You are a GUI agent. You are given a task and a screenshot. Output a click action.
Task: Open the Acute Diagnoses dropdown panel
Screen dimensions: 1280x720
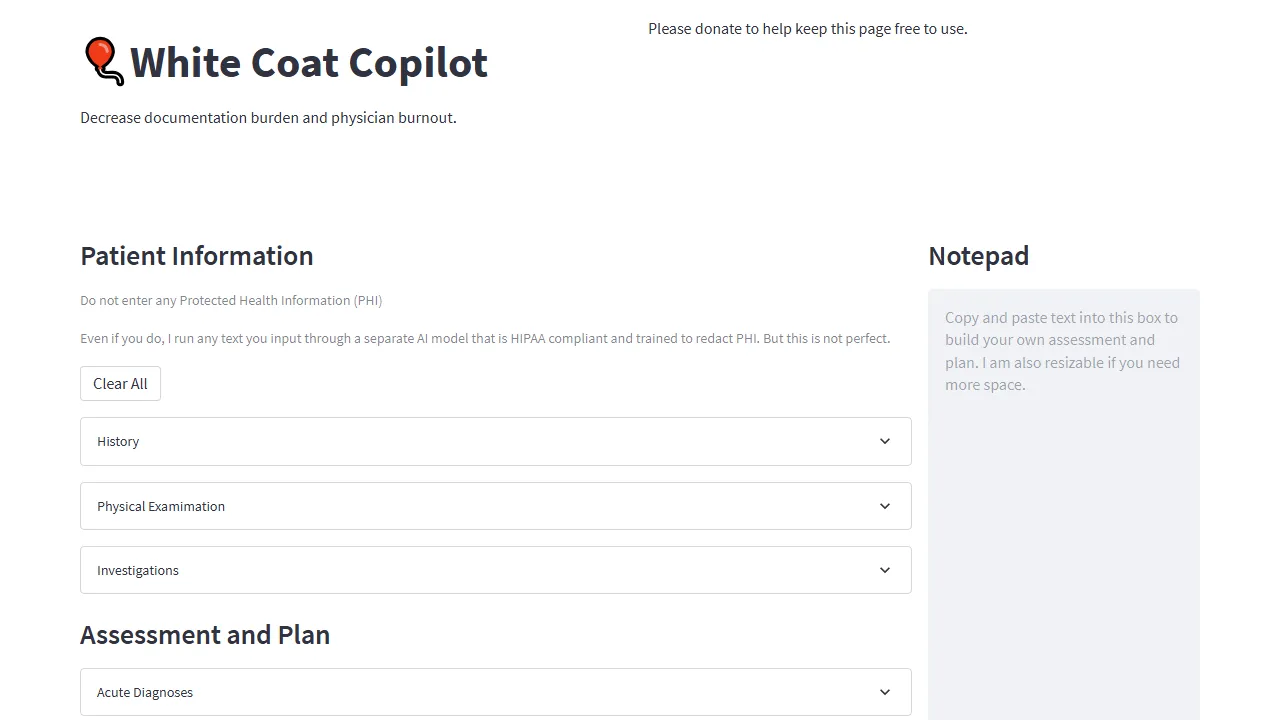[x=496, y=692]
